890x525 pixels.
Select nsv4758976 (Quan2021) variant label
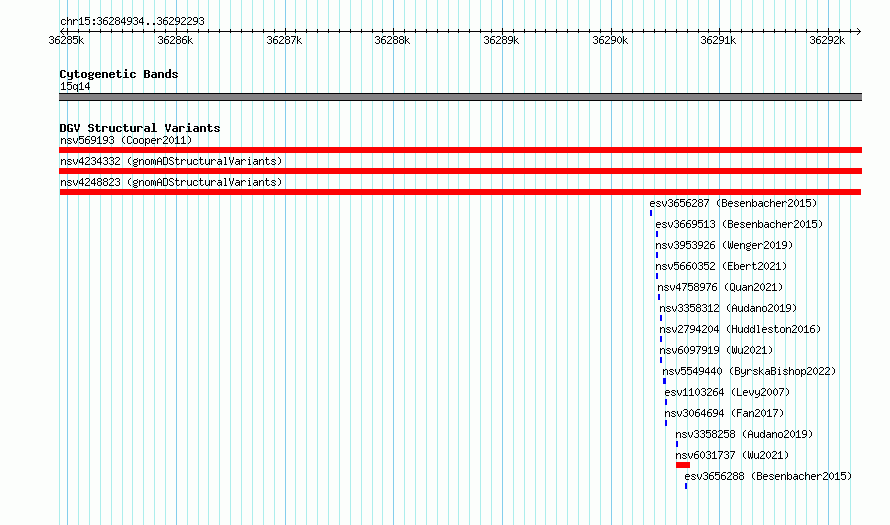point(720,287)
